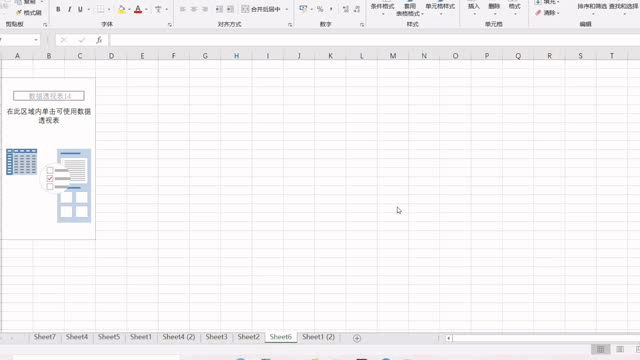Apply yellow fill color bucket
This screenshot has height=360, width=640.
click(x=121, y=9)
